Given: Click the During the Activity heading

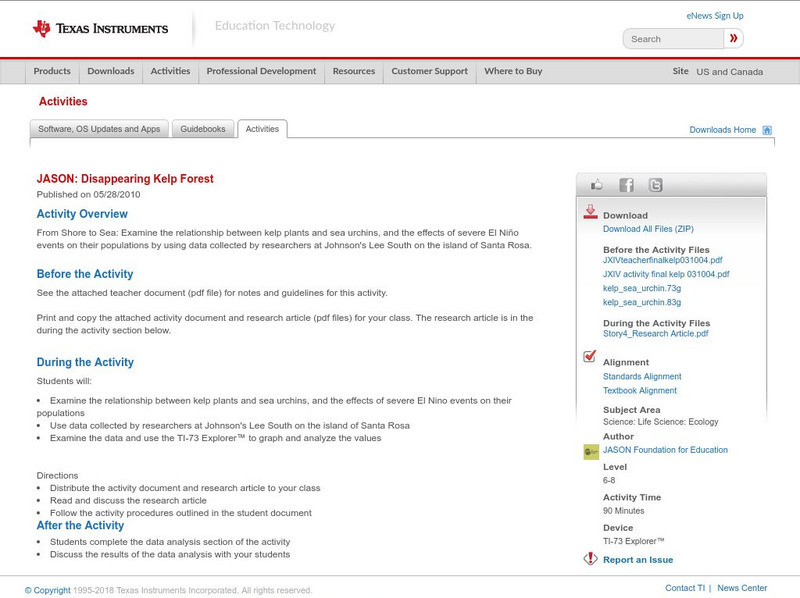Looking at the screenshot, I should [x=85, y=362].
